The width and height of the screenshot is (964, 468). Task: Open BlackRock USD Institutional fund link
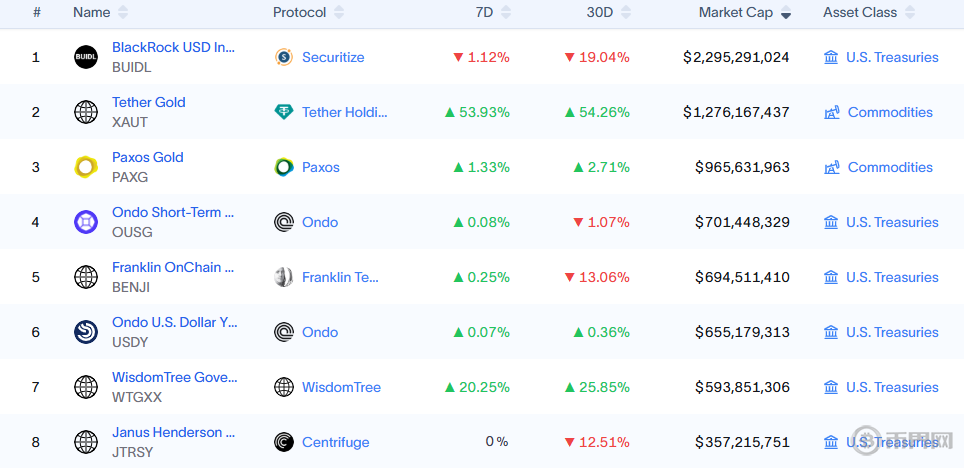[x=174, y=47]
